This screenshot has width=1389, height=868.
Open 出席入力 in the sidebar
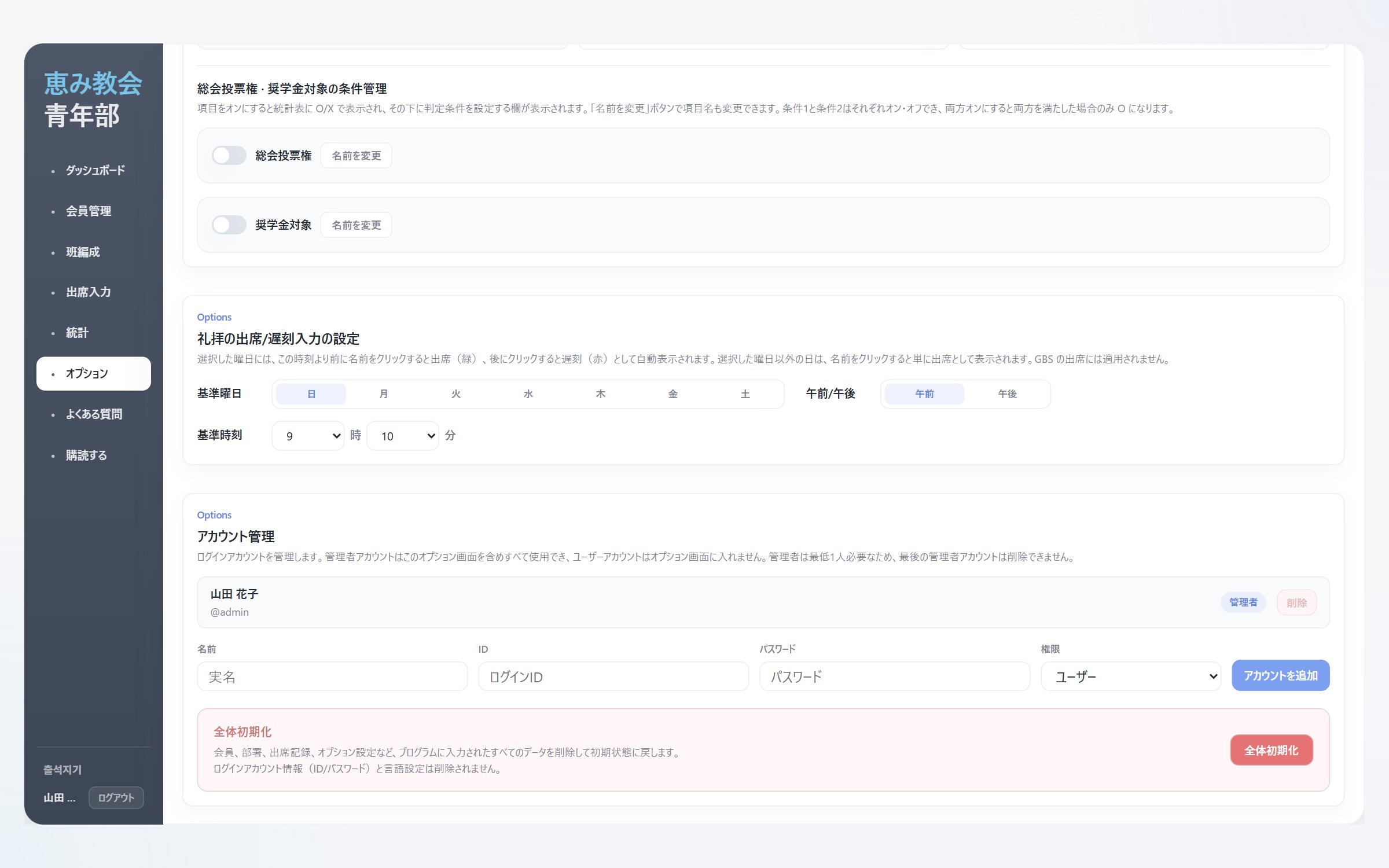click(x=94, y=292)
